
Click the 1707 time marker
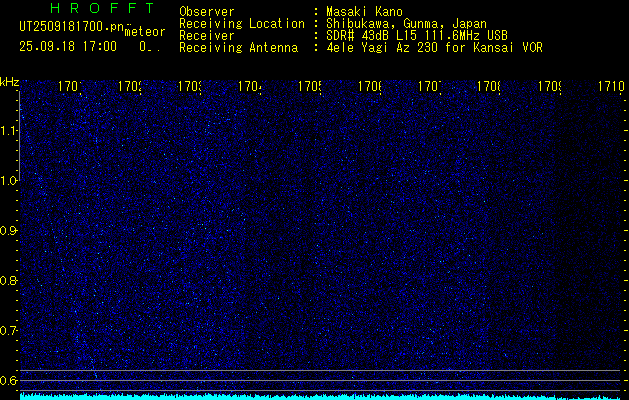click(x=430, y=87)
